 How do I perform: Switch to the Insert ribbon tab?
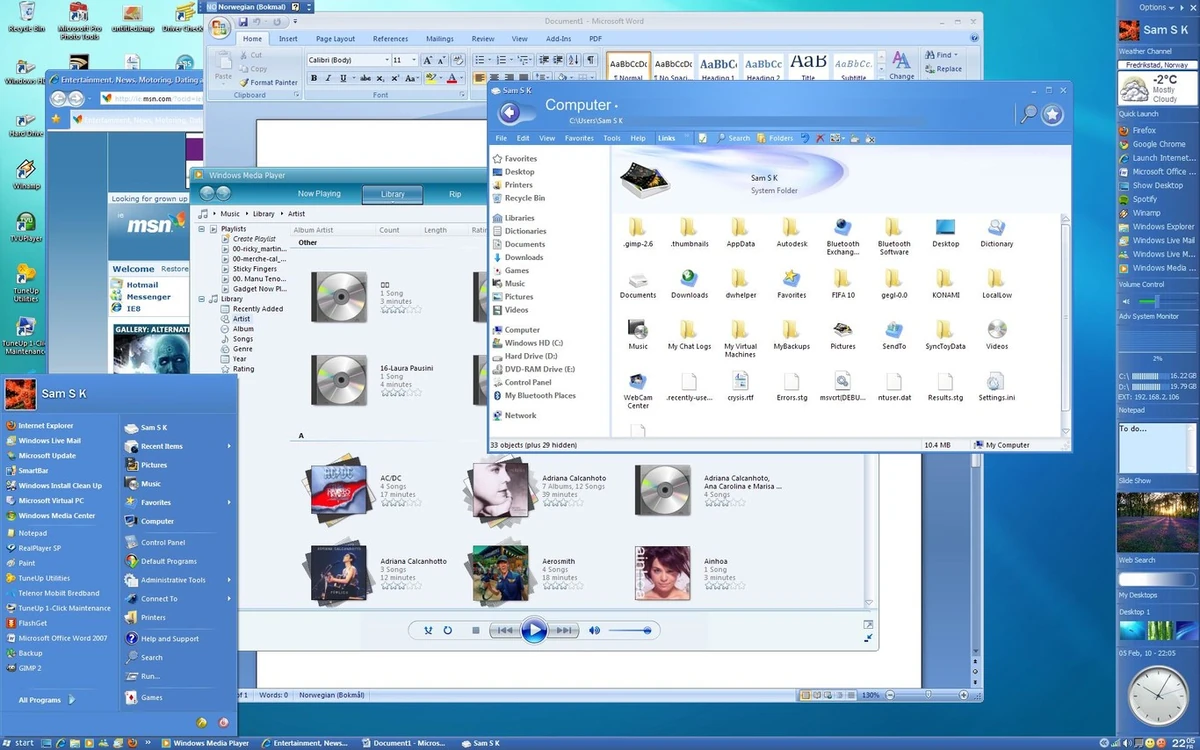click(289, 38)
